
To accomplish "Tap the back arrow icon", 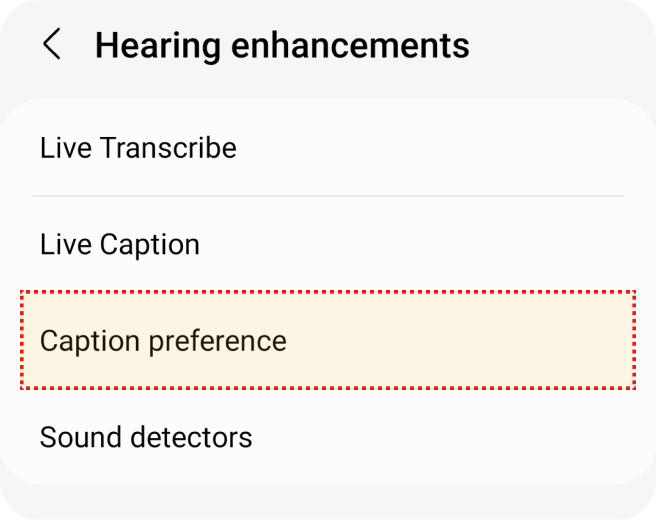I will [x=52, y=45].
